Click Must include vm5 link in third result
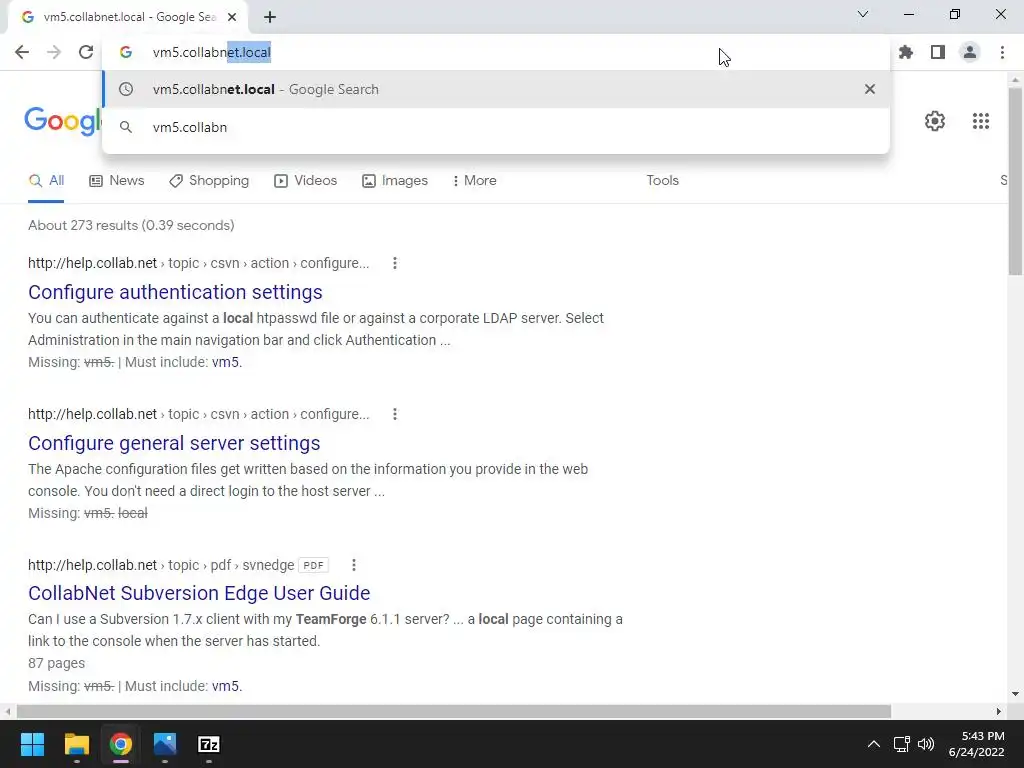 click(225, 686)
